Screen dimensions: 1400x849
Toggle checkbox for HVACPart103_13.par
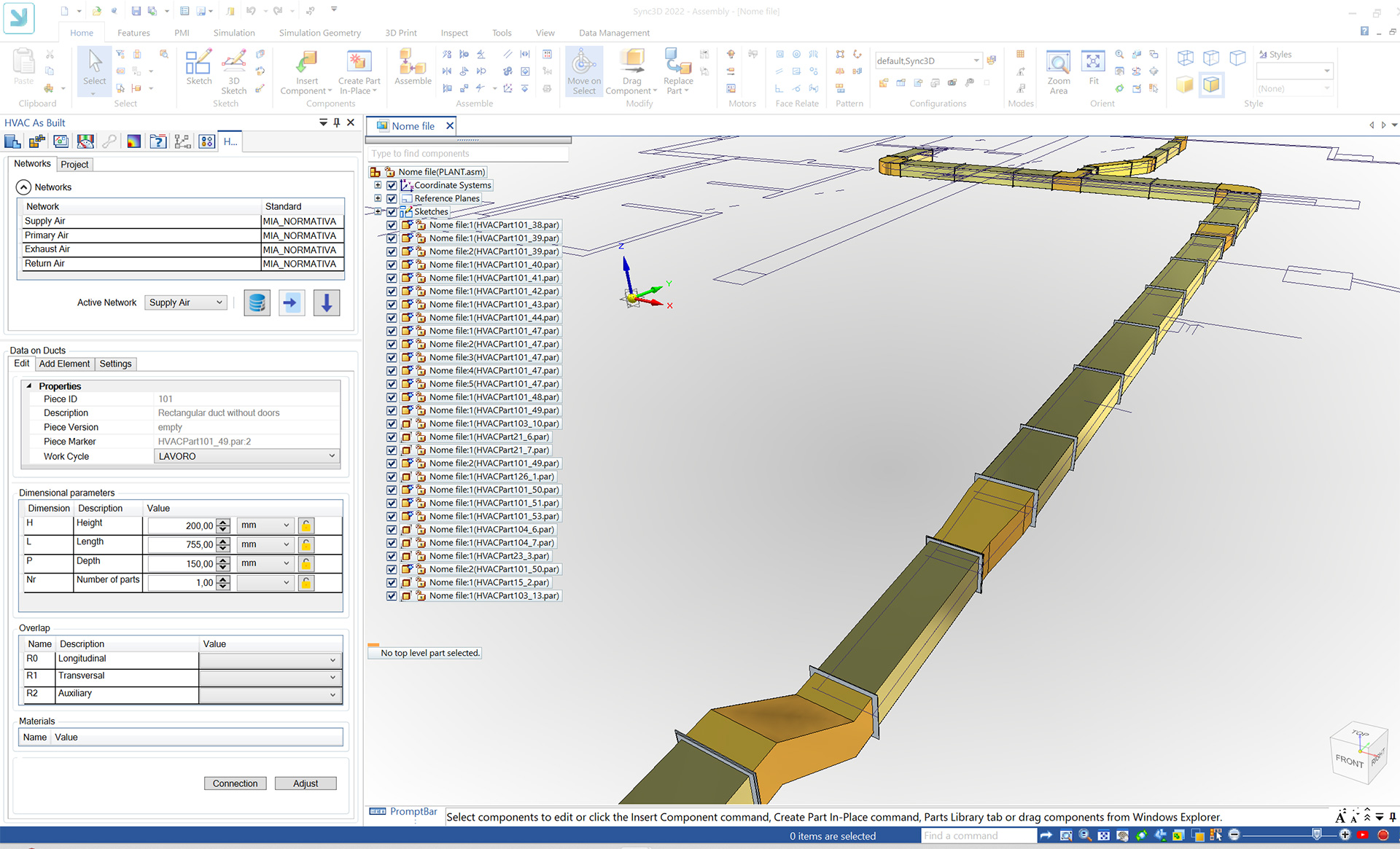tap(392, 595)
